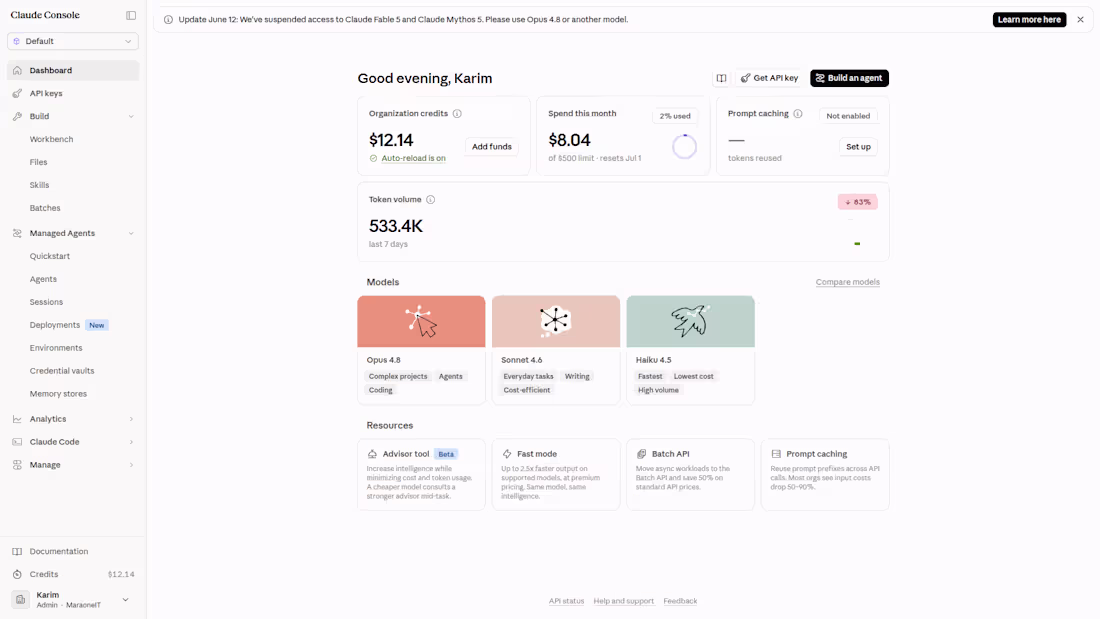Open Files under Build
The height and width of the screenshot is (619, 1100).
[x=39, y=162]
